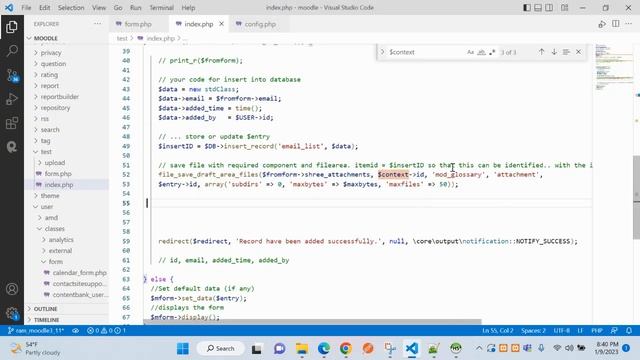Click the code minimap
The width and height of the screenshot is (640, 360).
[x=614, y=67]
